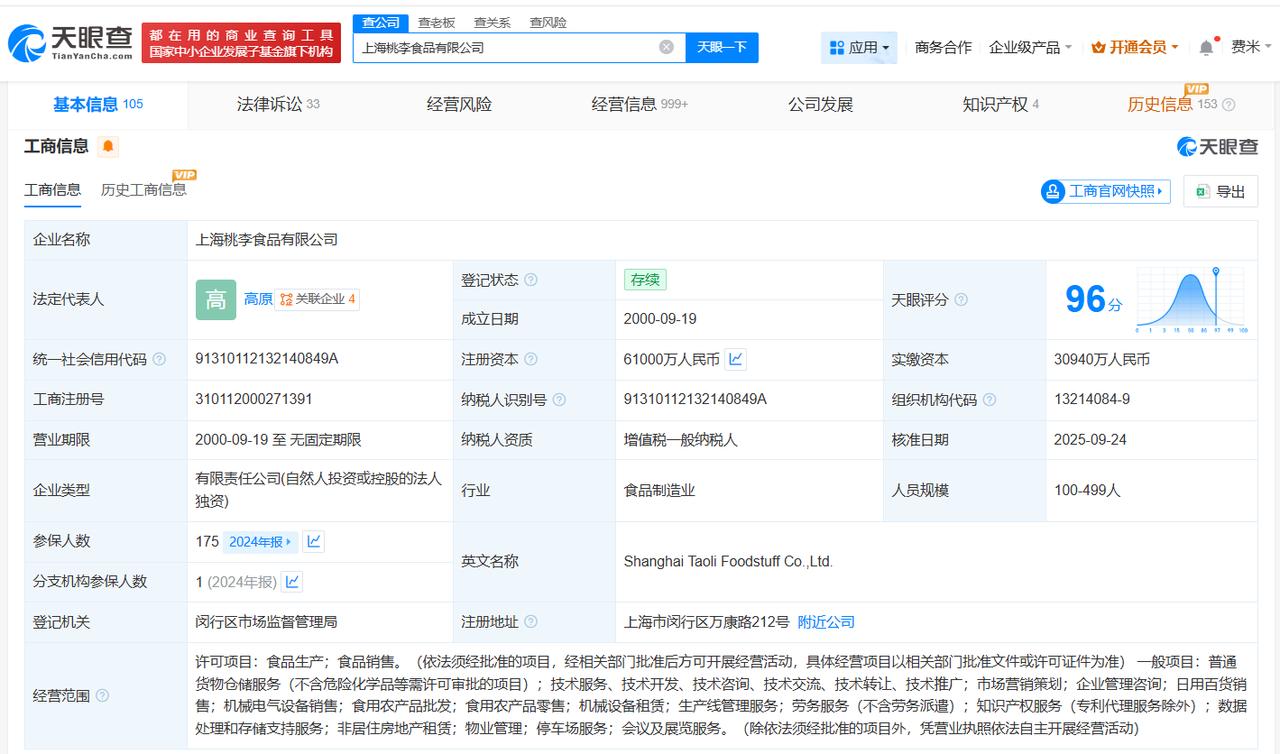Viewport: 1280px width, 754px height.
Task: Expand the 2024年报 selector
Action: point(260,541)
